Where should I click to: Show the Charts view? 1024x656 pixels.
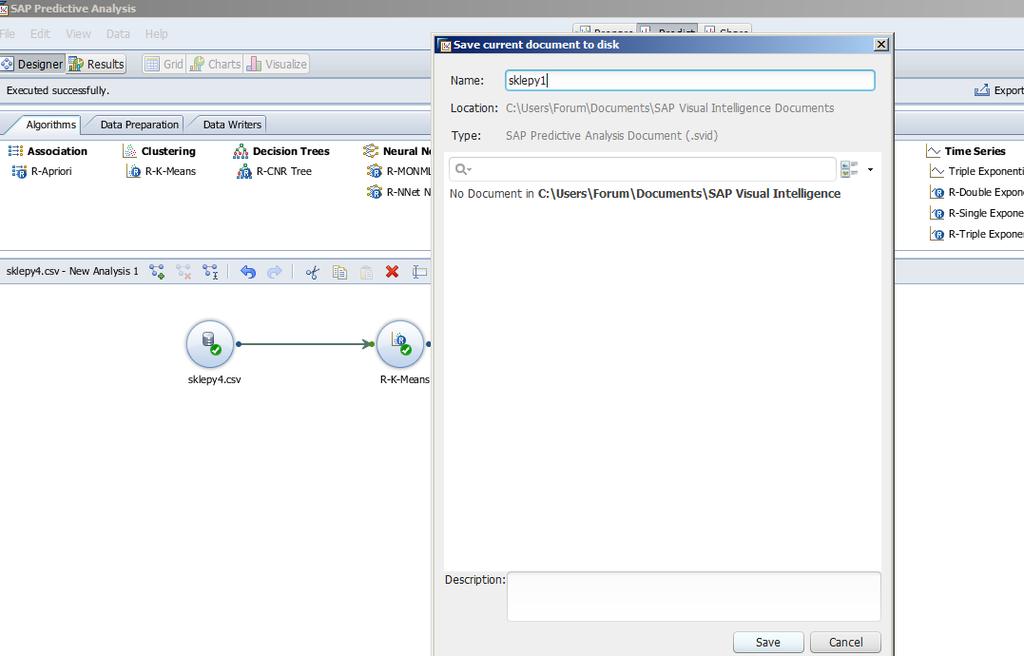tap(216, 64)
